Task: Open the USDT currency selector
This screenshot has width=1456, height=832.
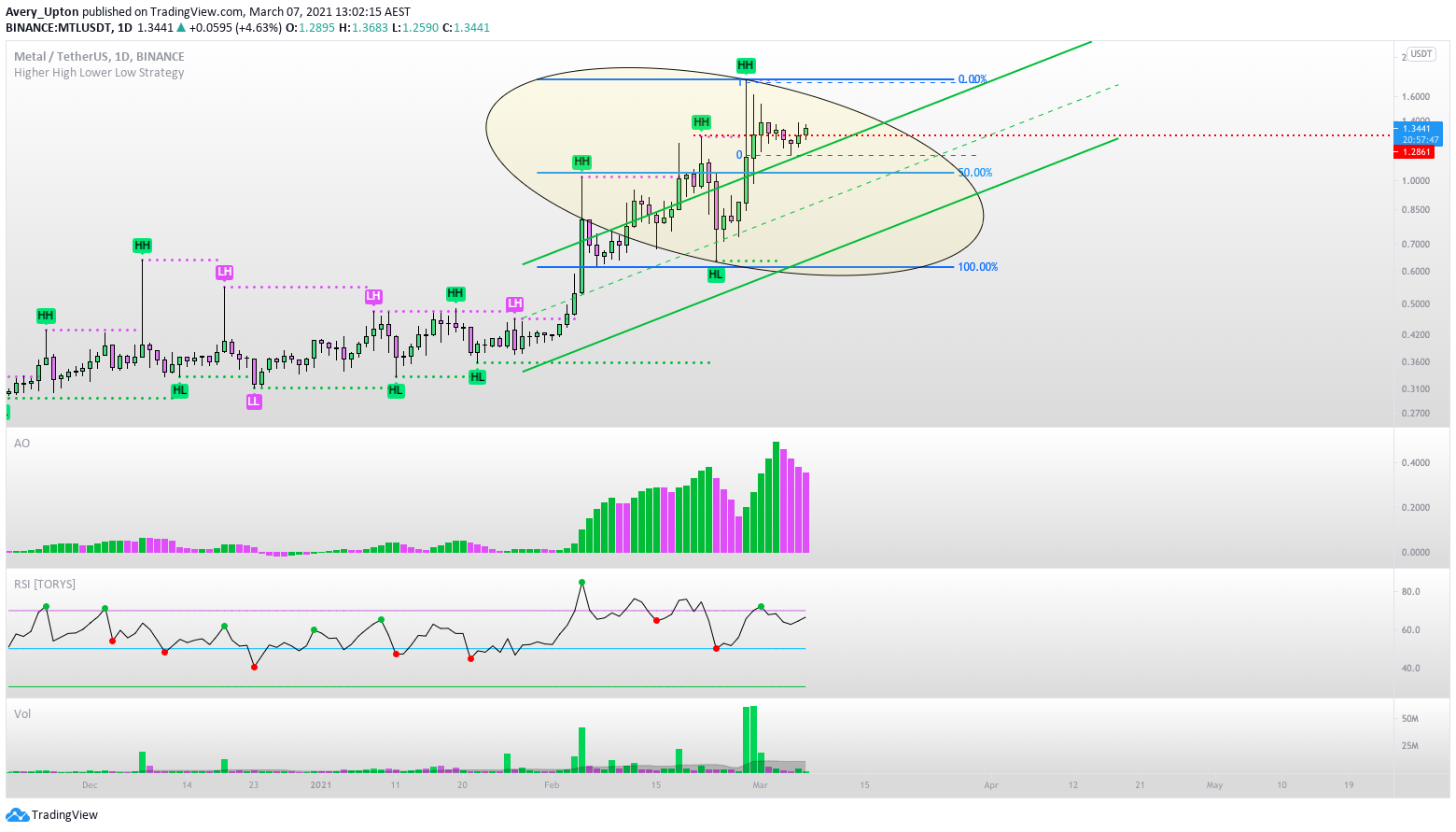Action: [x=1421, y=54]
